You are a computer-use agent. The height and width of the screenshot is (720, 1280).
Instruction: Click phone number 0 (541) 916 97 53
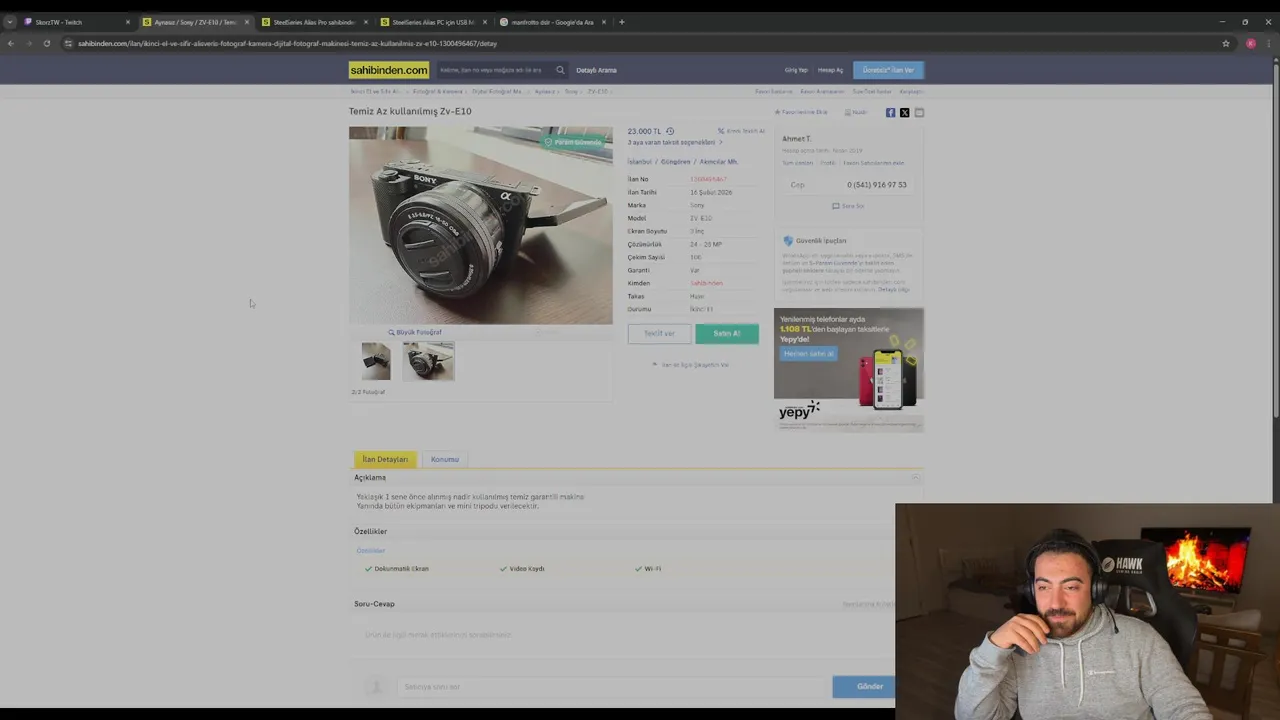point(877,185)
